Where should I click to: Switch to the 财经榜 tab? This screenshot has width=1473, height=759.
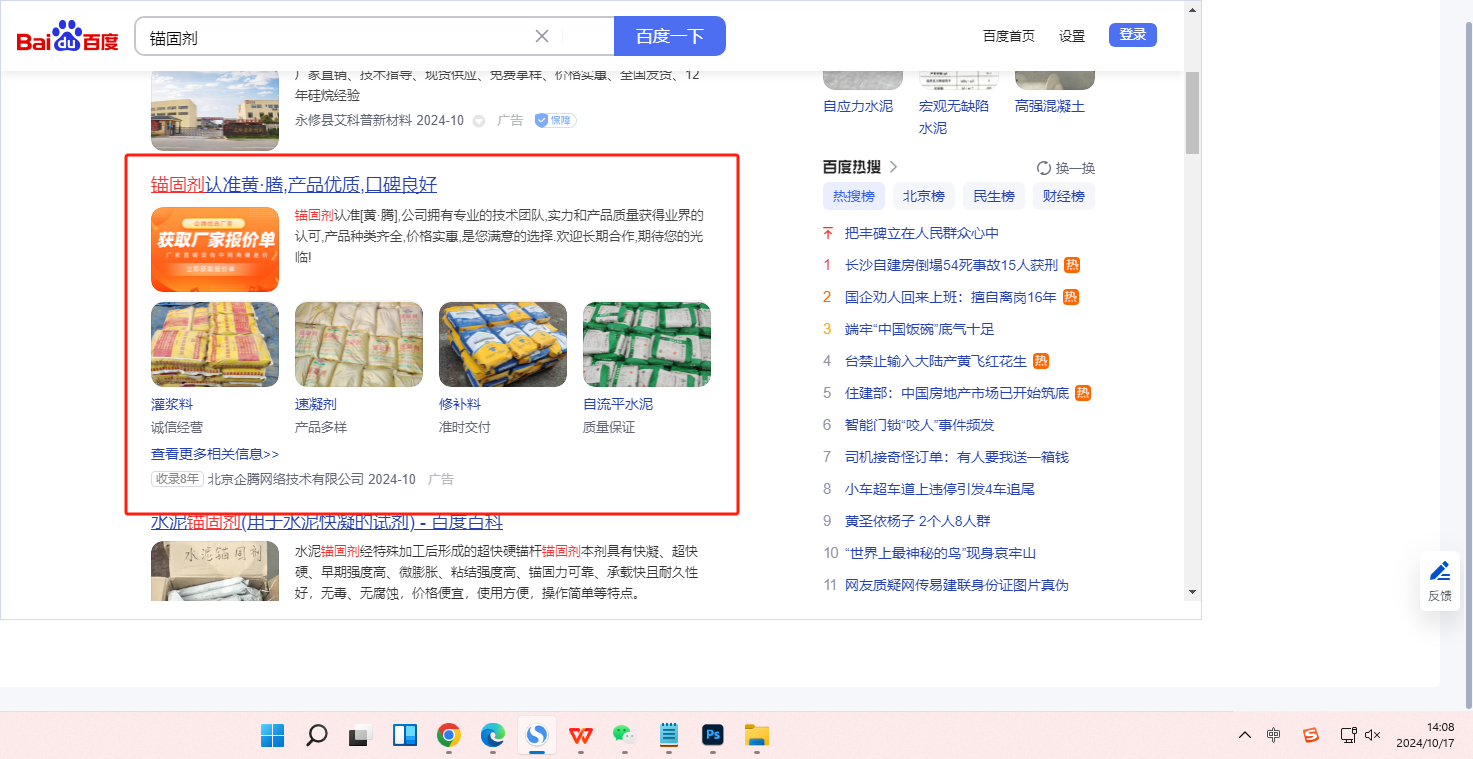(1064, 196)
